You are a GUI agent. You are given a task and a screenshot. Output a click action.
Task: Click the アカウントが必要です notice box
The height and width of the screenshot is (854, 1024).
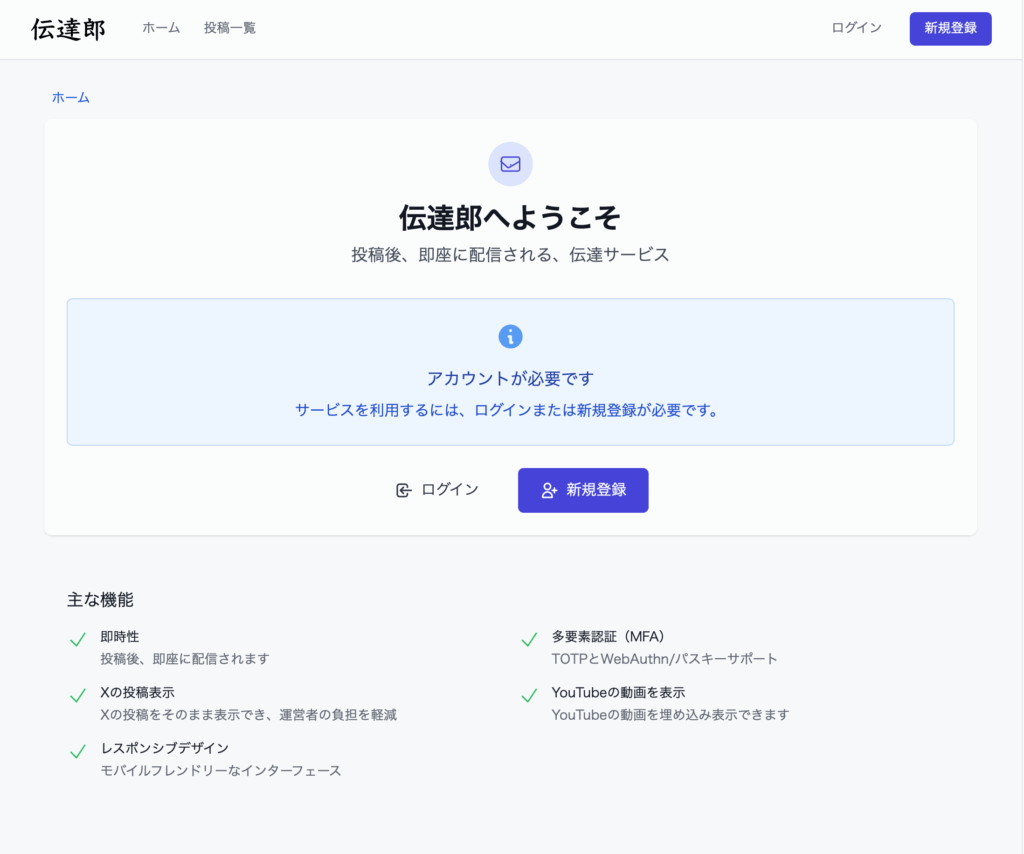(x=510, y=371)
